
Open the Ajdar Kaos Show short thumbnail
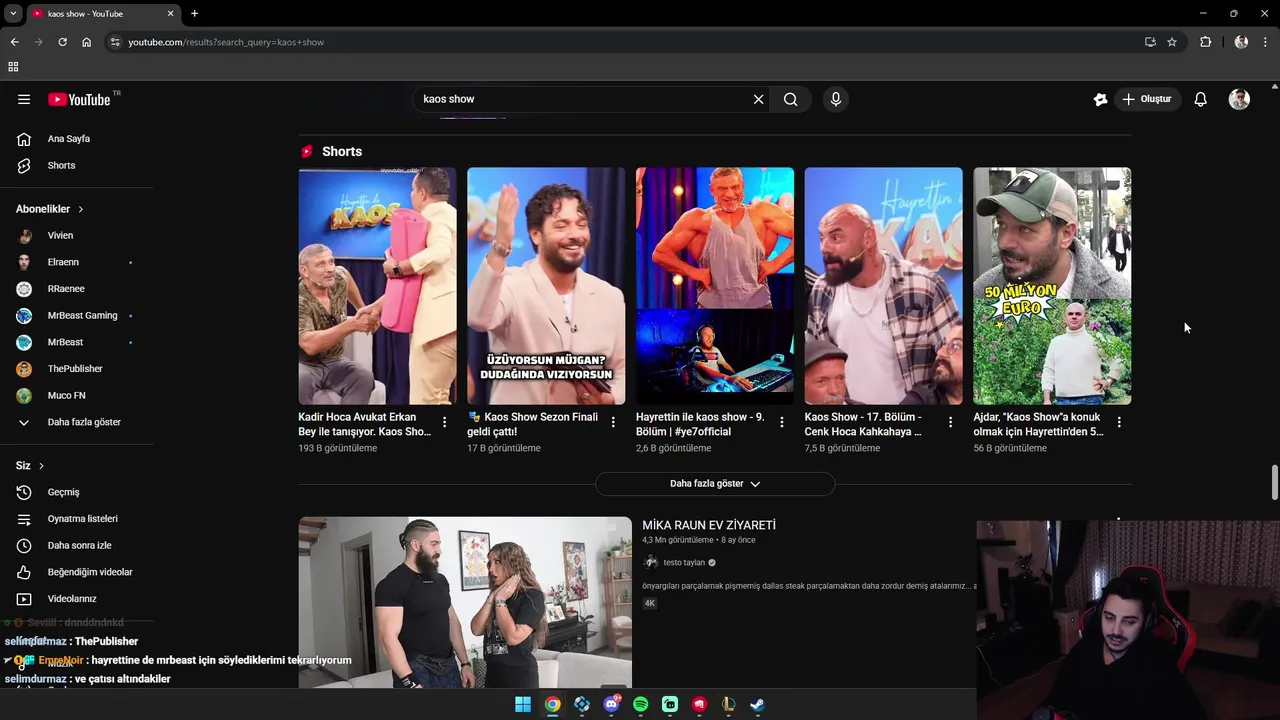click(x=1052, y=286)
